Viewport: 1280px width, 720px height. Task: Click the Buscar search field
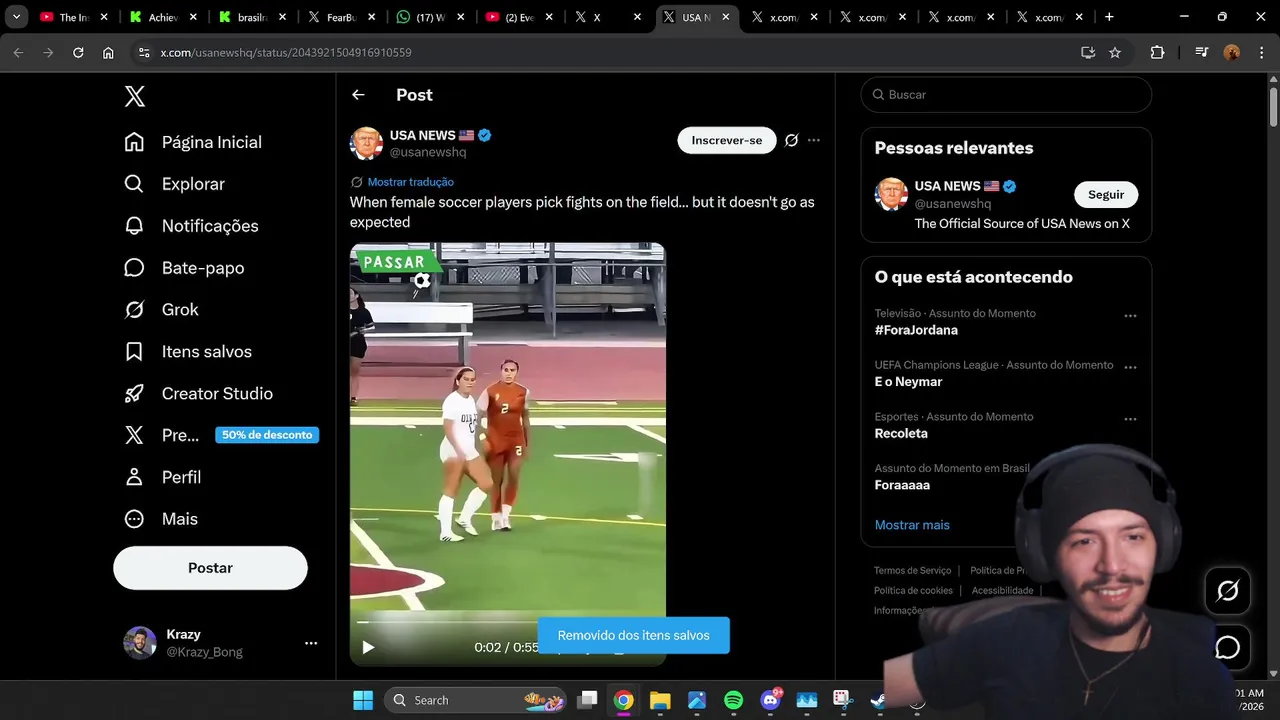click(1006, 95)
